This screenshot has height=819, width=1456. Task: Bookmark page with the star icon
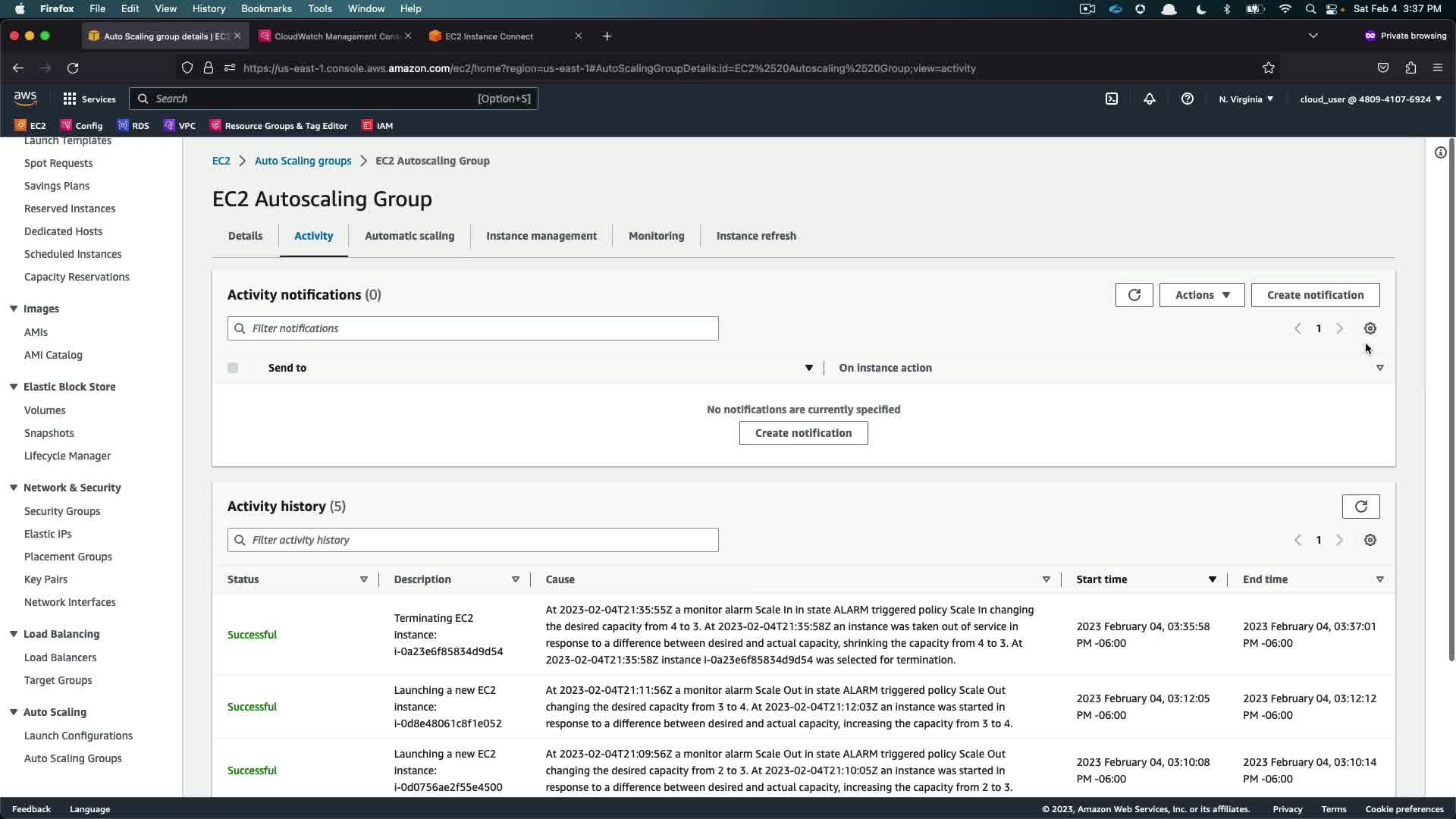pos(1268,68)
